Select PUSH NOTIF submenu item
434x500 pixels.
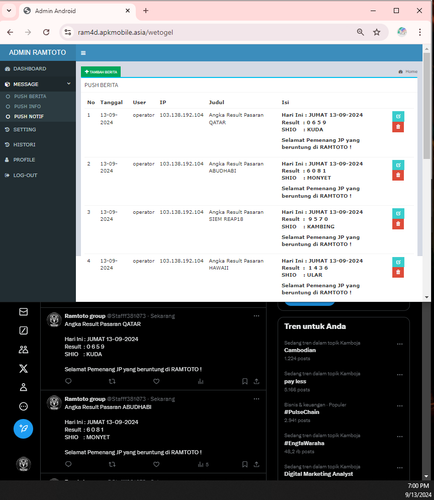pyautogui.click(x=29, y=116)
